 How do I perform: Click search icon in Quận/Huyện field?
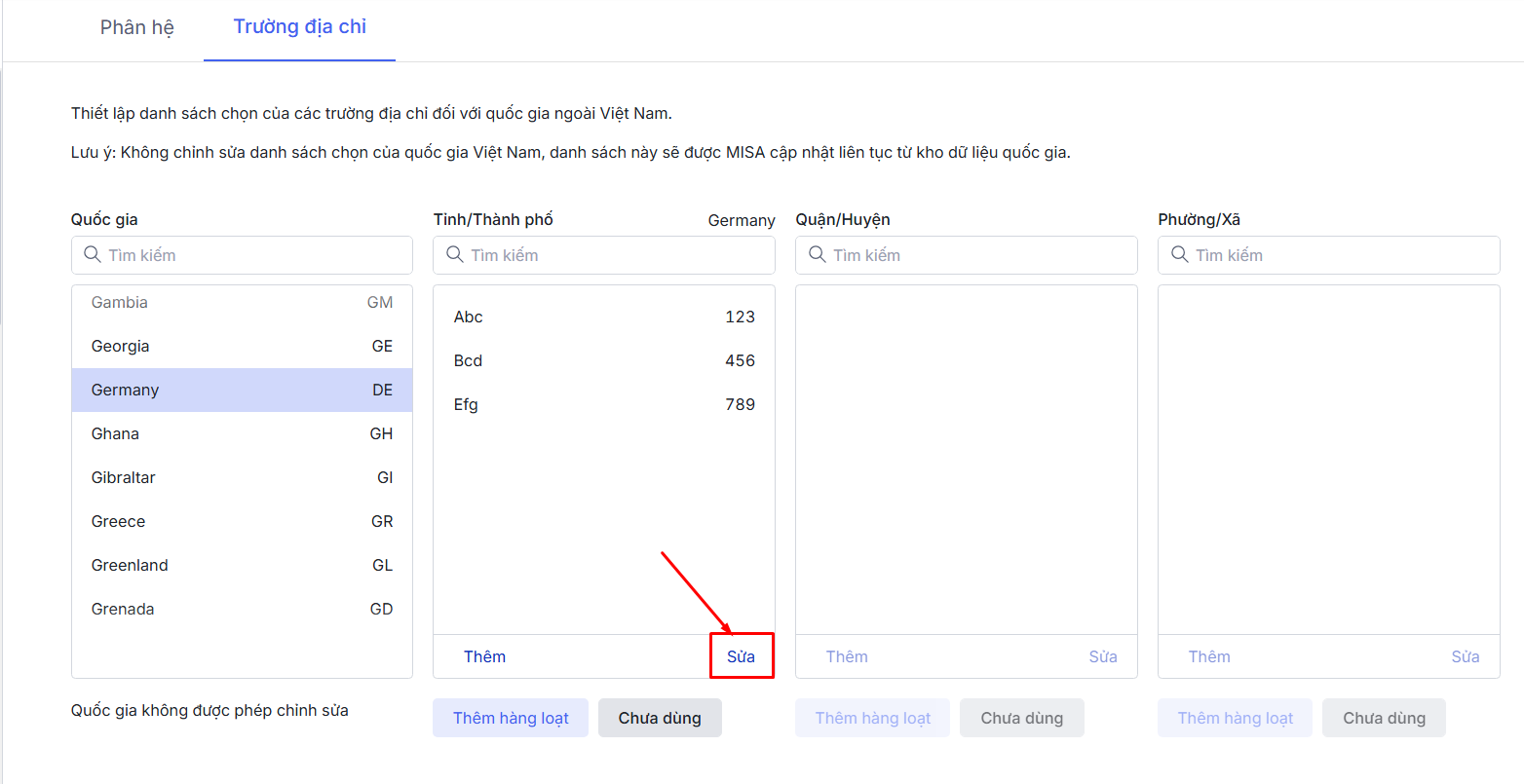(818, 255)
